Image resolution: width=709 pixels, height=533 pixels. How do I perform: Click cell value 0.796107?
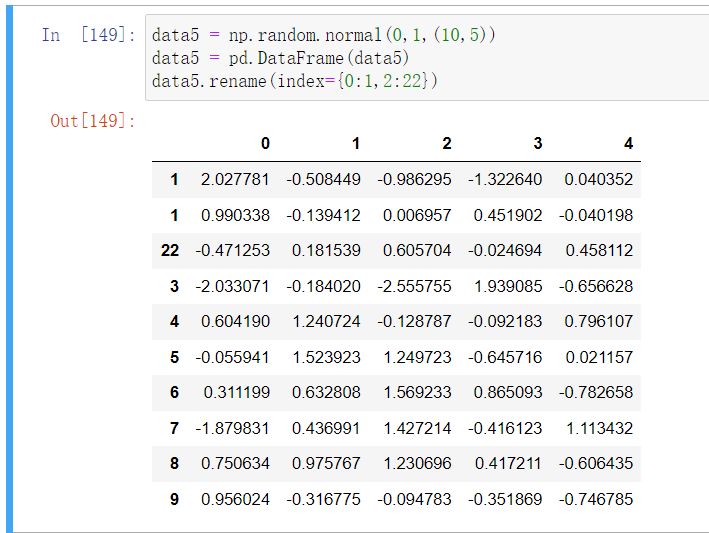tap(599, 321)
